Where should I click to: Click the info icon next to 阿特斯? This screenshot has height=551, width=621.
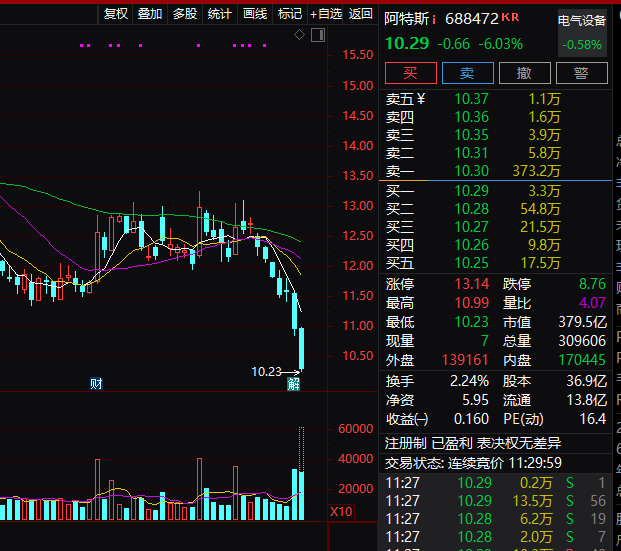[x=434, y=19]
